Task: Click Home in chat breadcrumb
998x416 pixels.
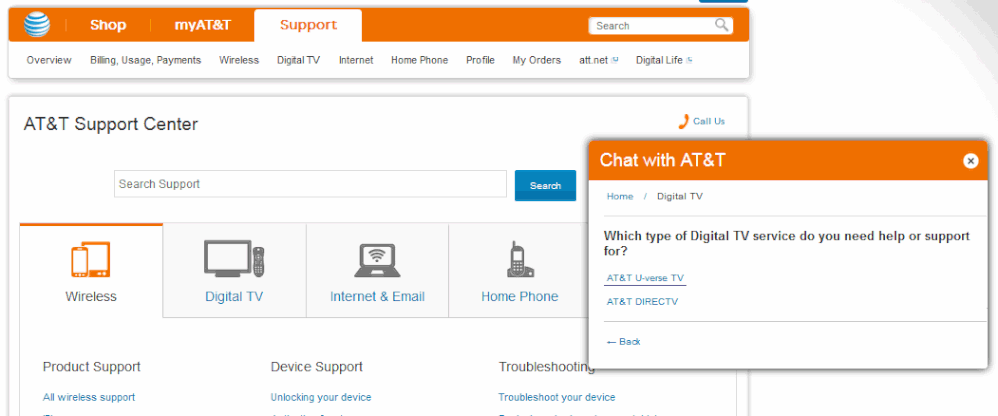Action: click(620, 197)
